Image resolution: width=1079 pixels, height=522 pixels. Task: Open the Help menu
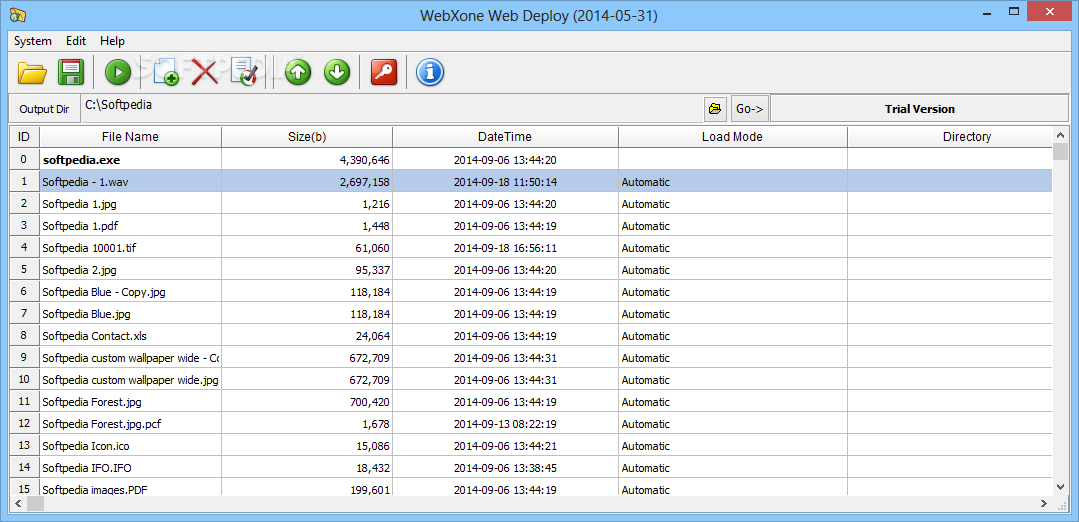tap(112, 41)
